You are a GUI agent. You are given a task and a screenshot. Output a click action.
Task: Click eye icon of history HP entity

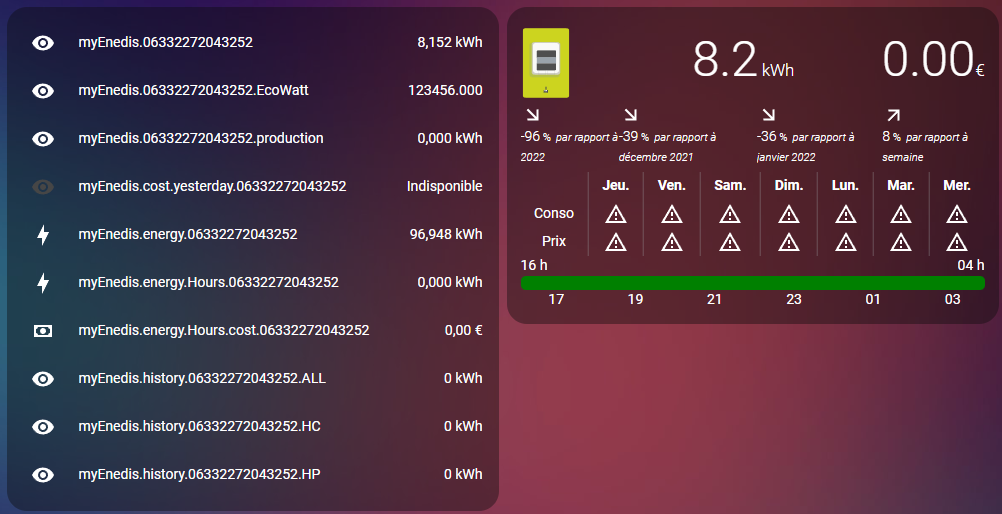43,474
